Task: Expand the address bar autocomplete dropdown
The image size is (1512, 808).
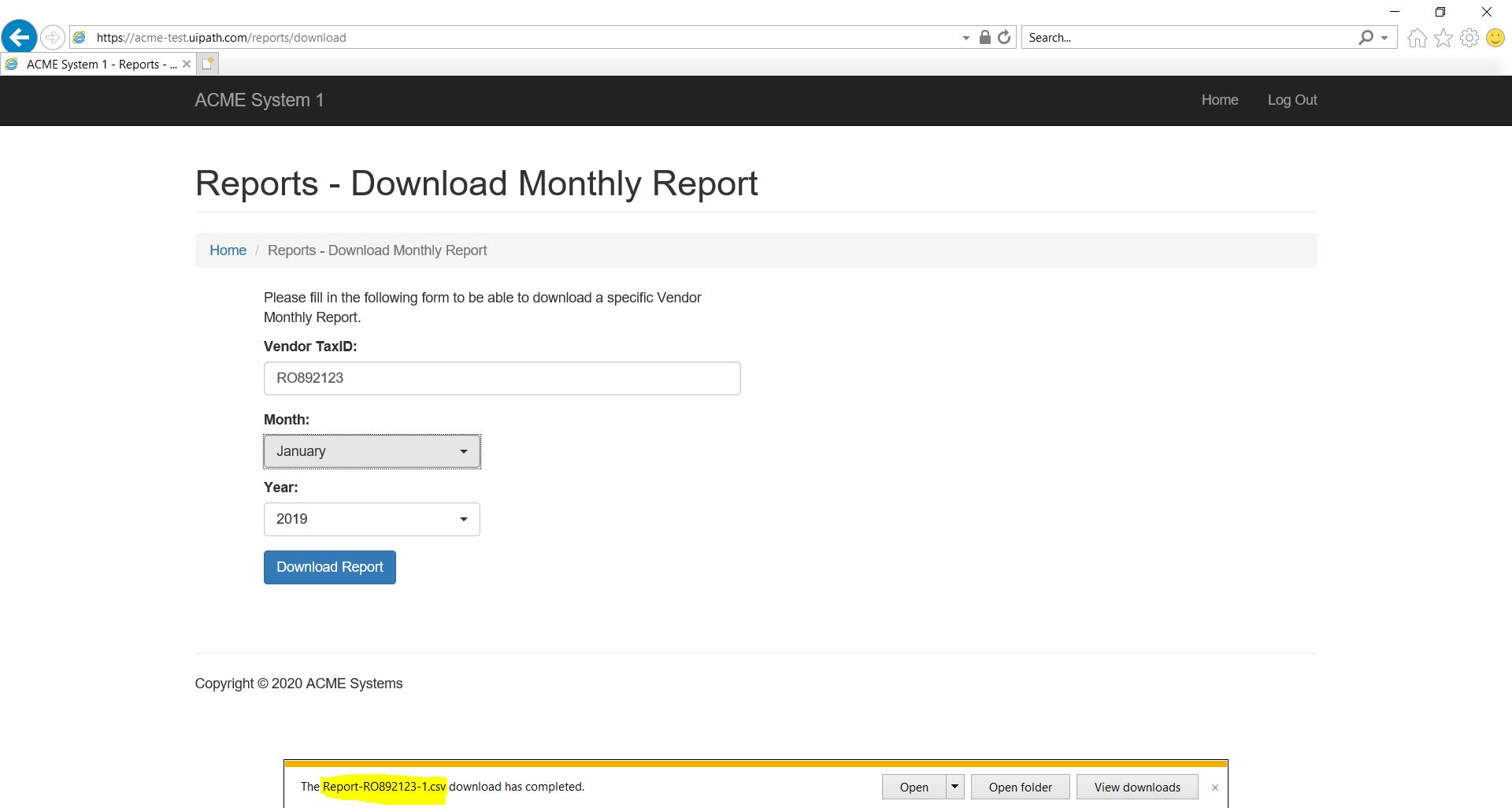Action: point(966,38)
